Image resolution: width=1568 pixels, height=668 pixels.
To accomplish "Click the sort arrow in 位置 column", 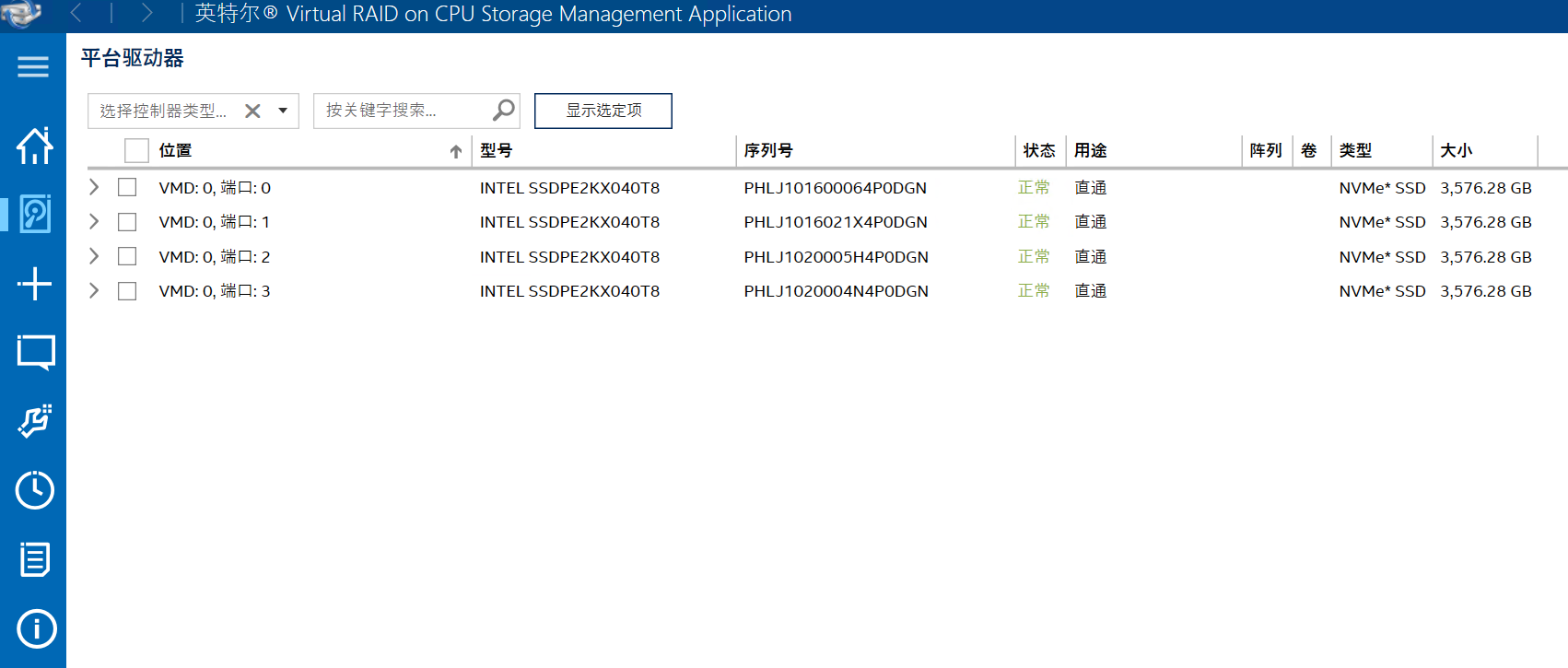I will click(x=456, y=151).
